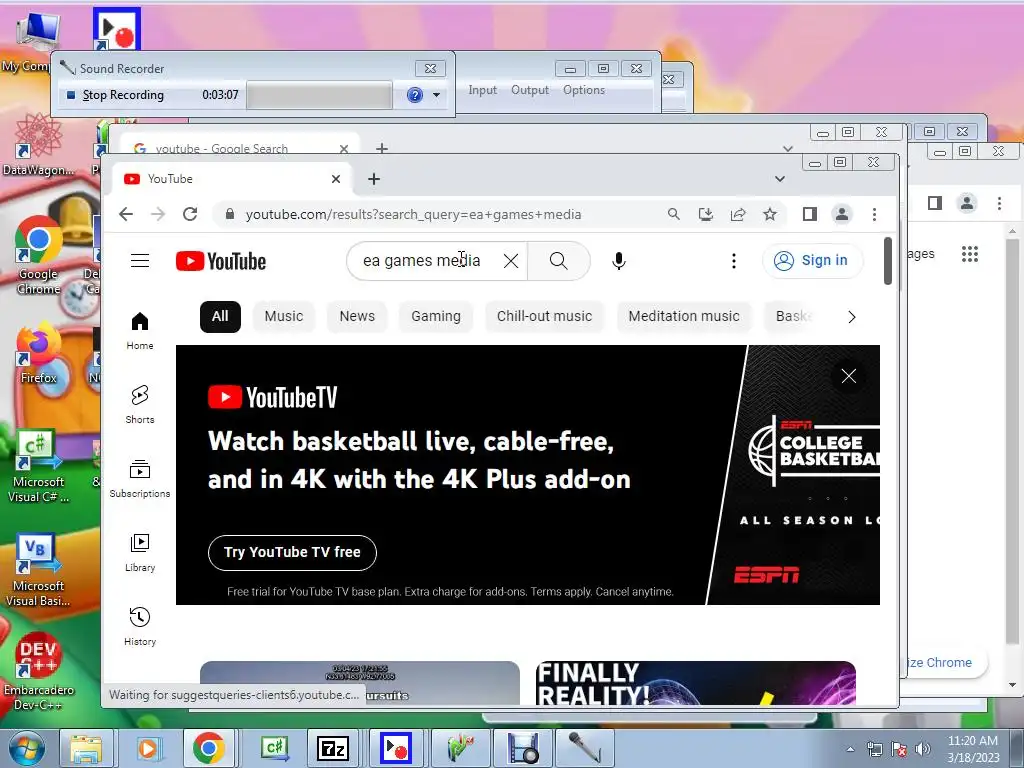Open a new tab in Google Search window
Image resolution: width=1024 pixels, height=768 pixels.
coord(382,149)
